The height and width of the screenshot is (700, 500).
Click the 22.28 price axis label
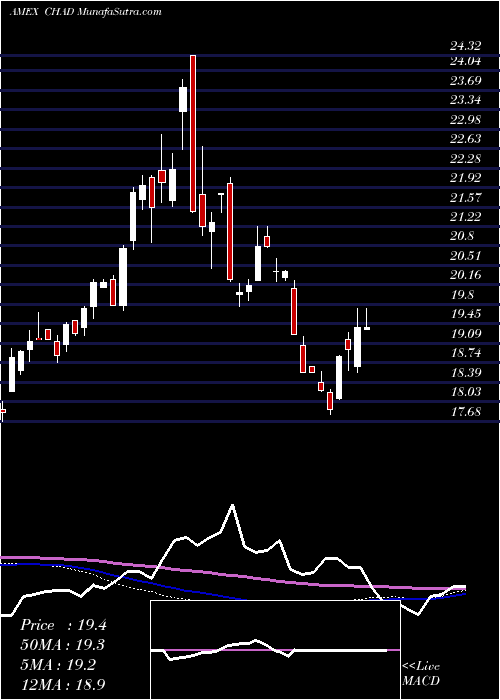coord(466,158)
